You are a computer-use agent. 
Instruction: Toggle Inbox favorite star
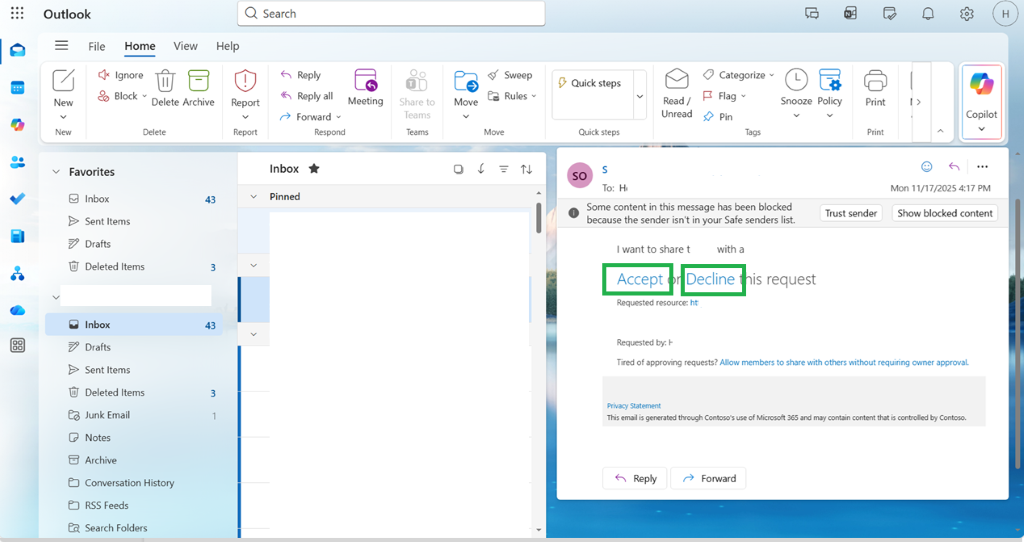314,168
